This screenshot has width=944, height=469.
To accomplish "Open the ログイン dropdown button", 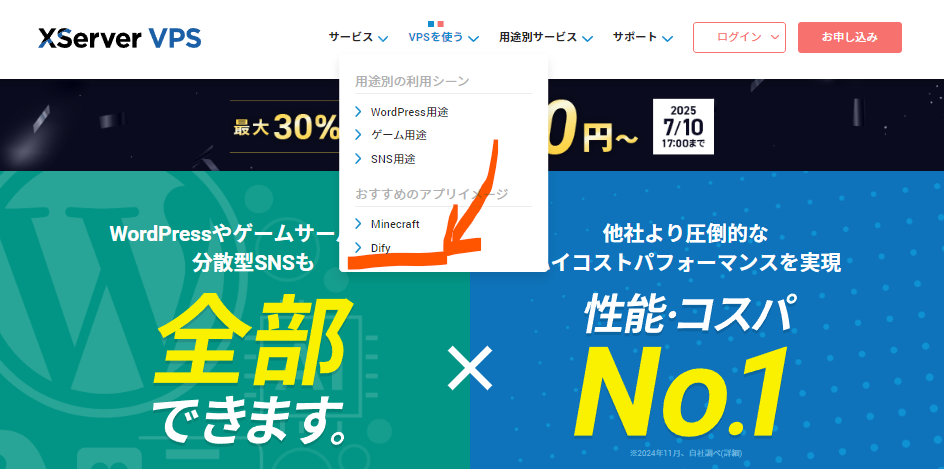I will click(739, 37).
